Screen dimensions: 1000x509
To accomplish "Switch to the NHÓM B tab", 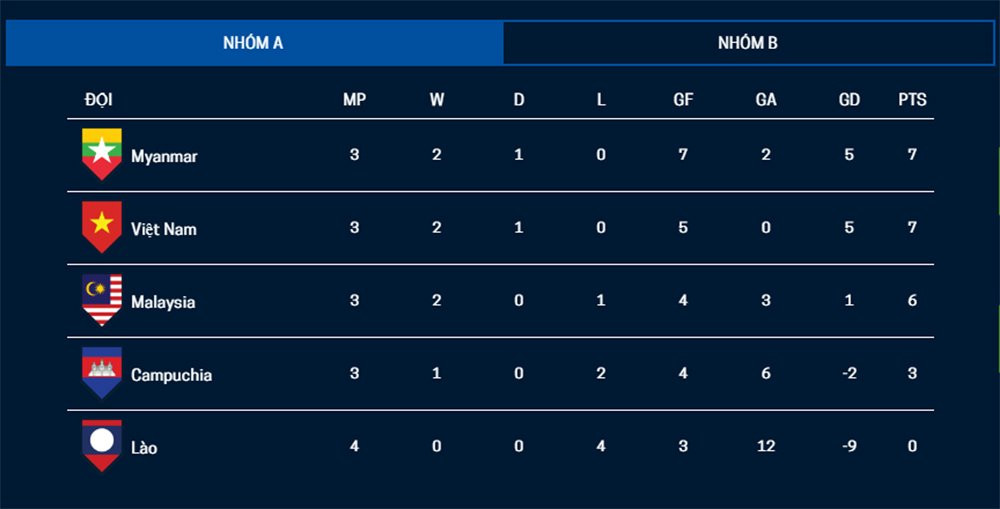I will [748, 43].
